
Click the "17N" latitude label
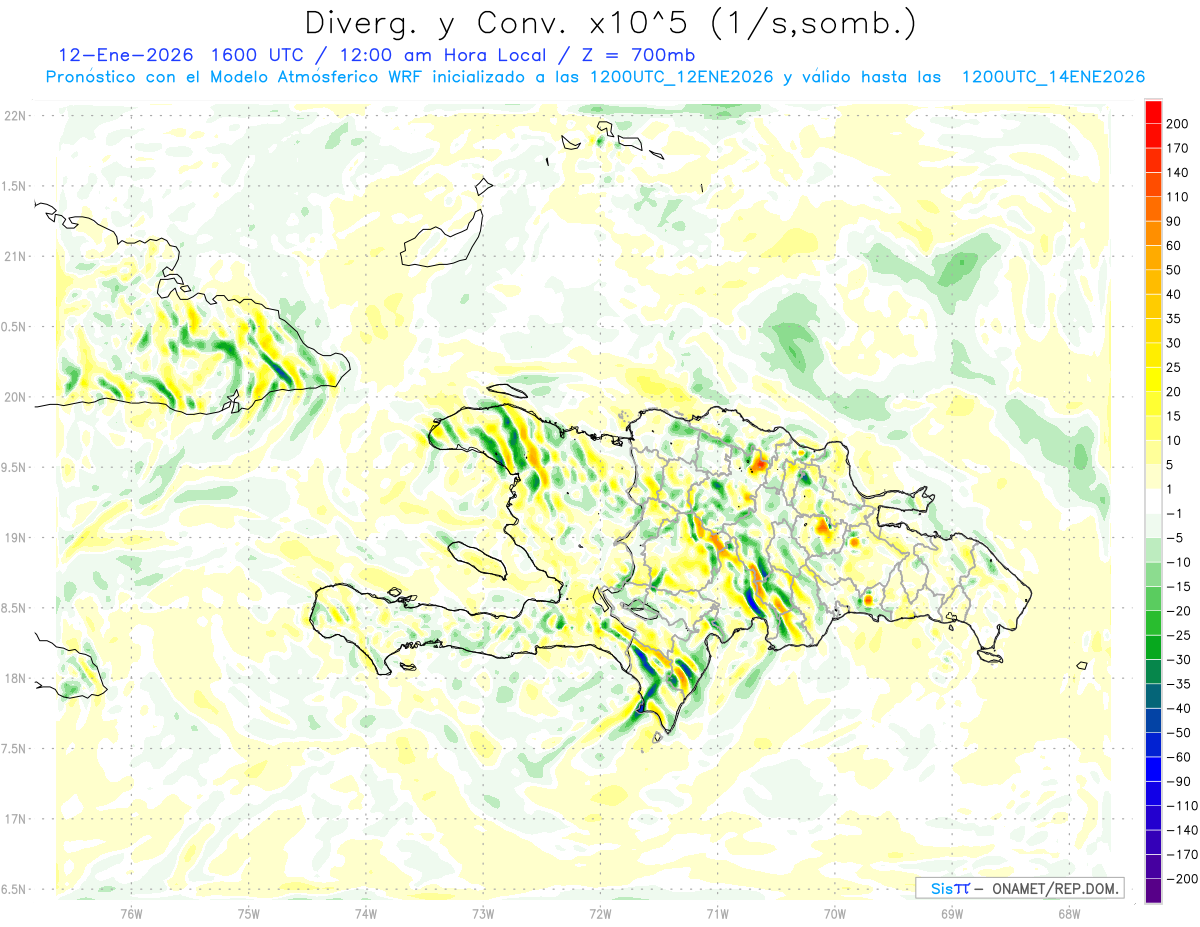(x=15, y=819)
